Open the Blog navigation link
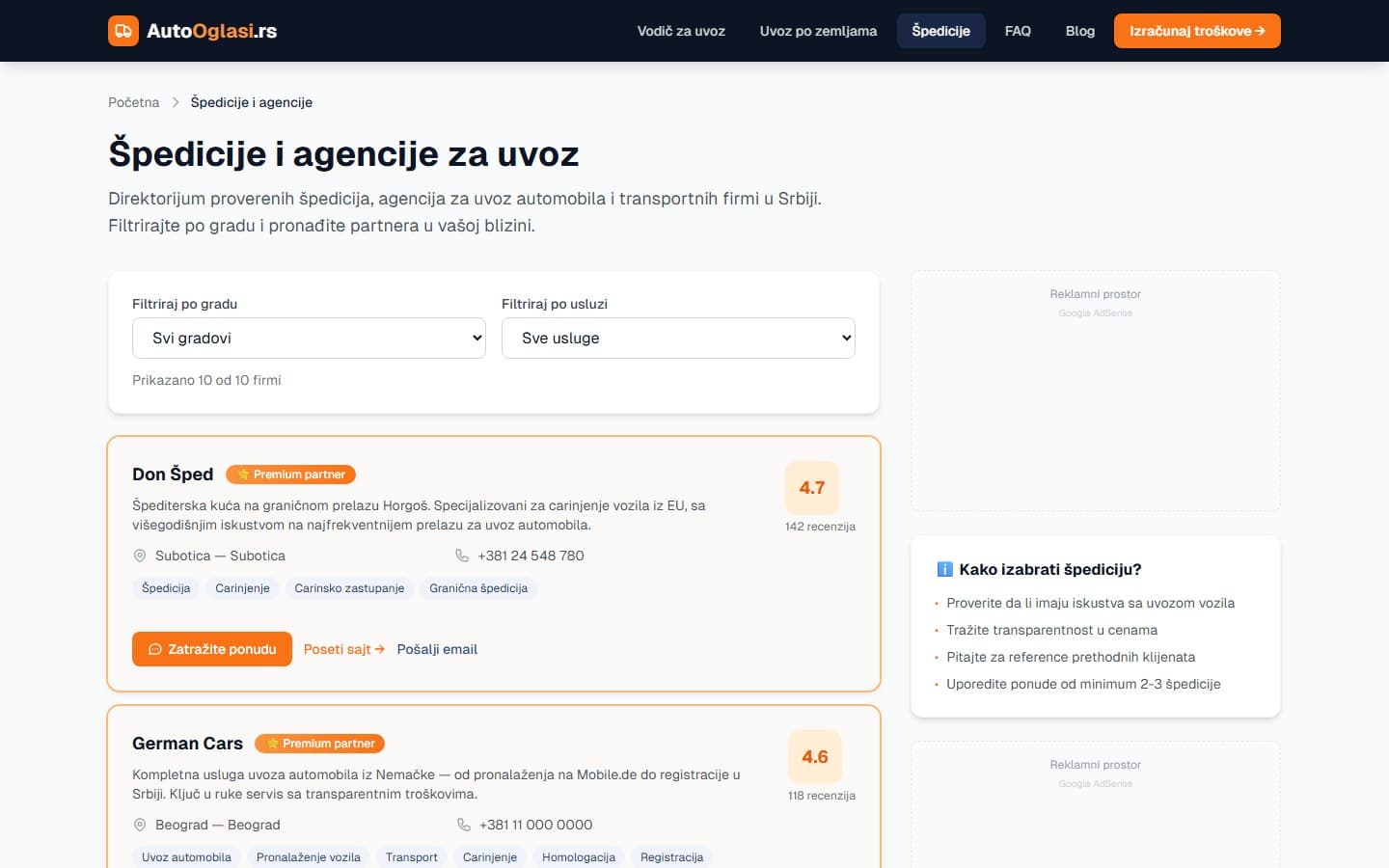1389x868 pixels. (1080, 31)
